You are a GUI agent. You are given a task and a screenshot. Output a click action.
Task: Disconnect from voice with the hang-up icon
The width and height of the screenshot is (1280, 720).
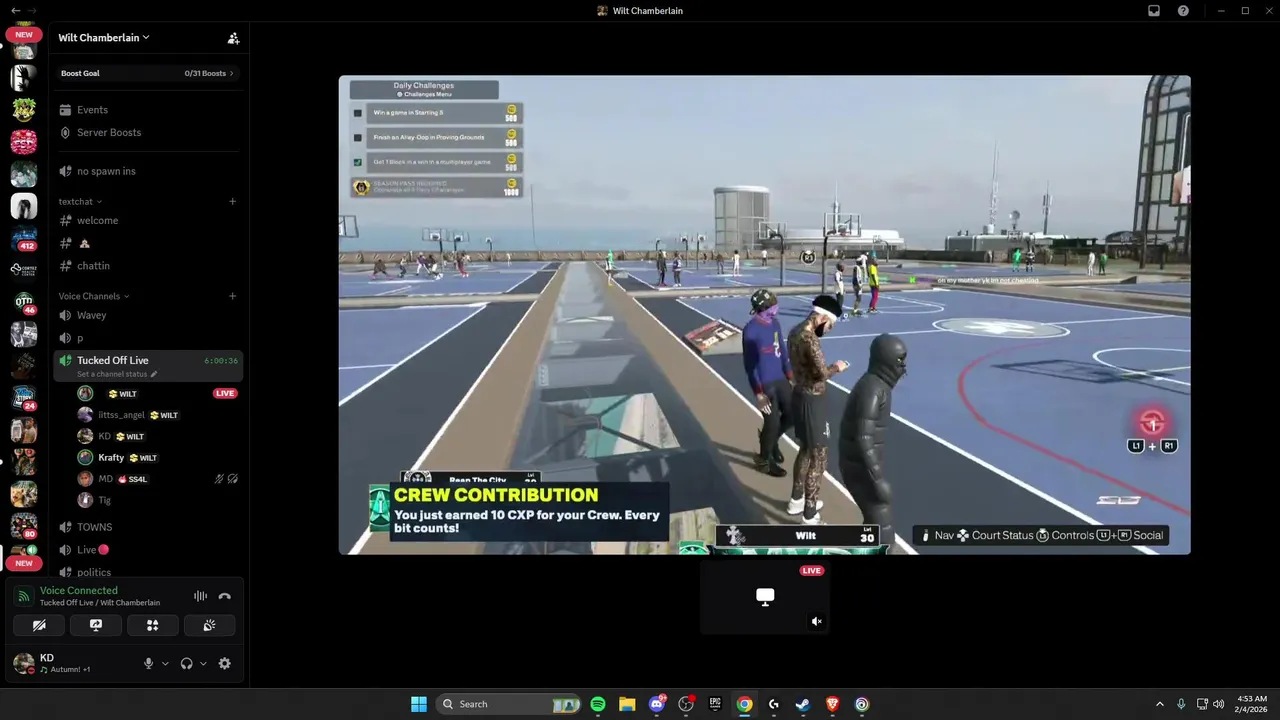(224, 596)
